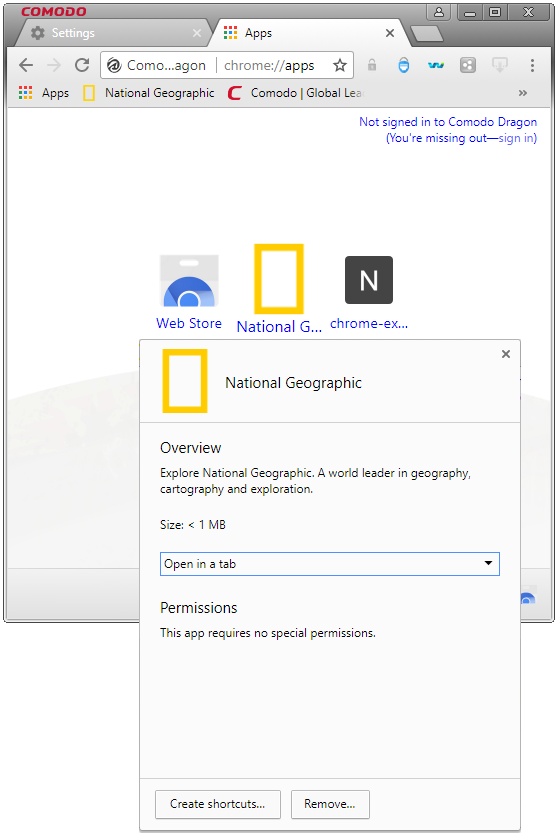This screenshot has height=833, width=558.
Task: Click the Overview heading in dialog
Action: pos(190,448)
